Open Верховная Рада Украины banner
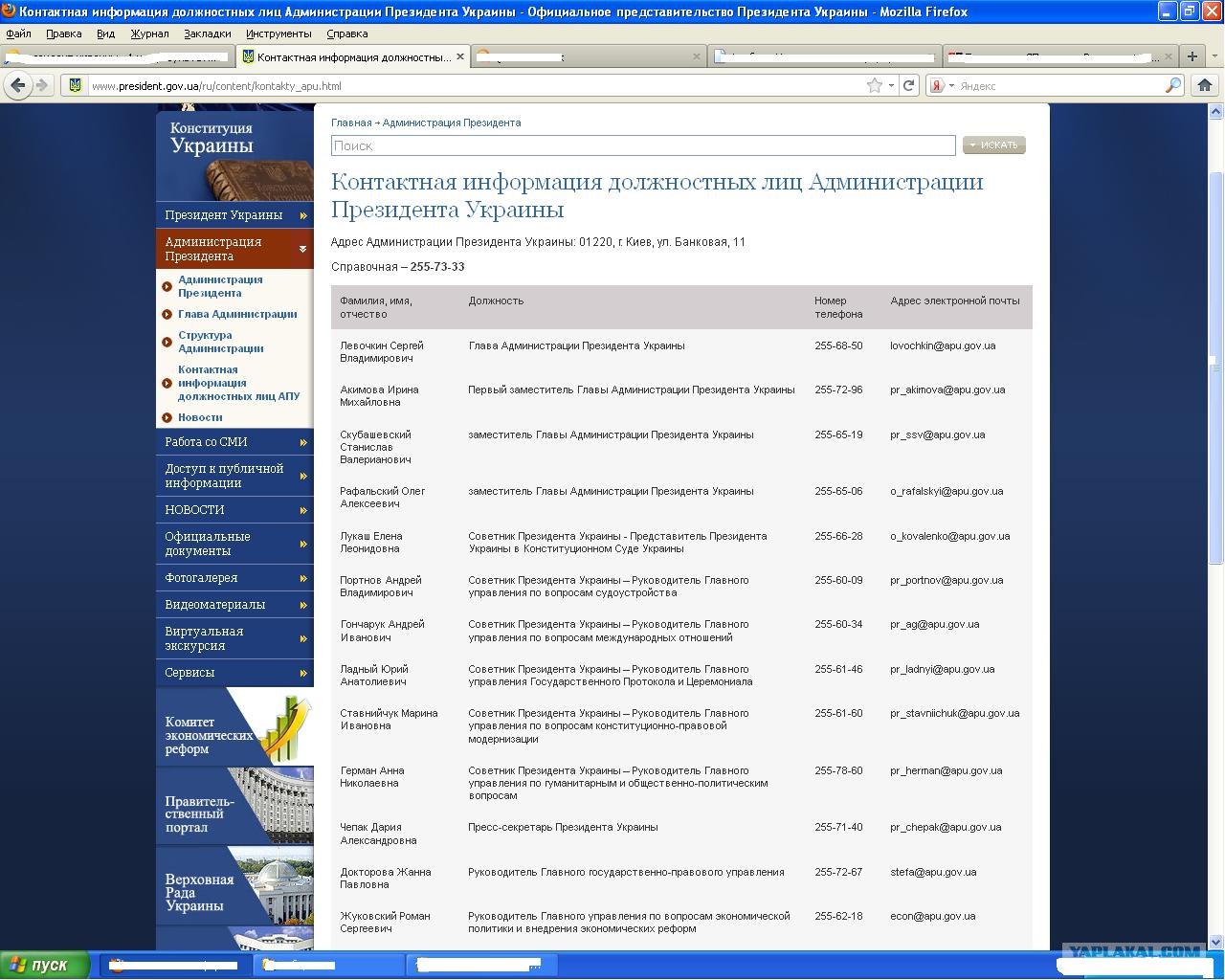 click(x=234, y=885)
